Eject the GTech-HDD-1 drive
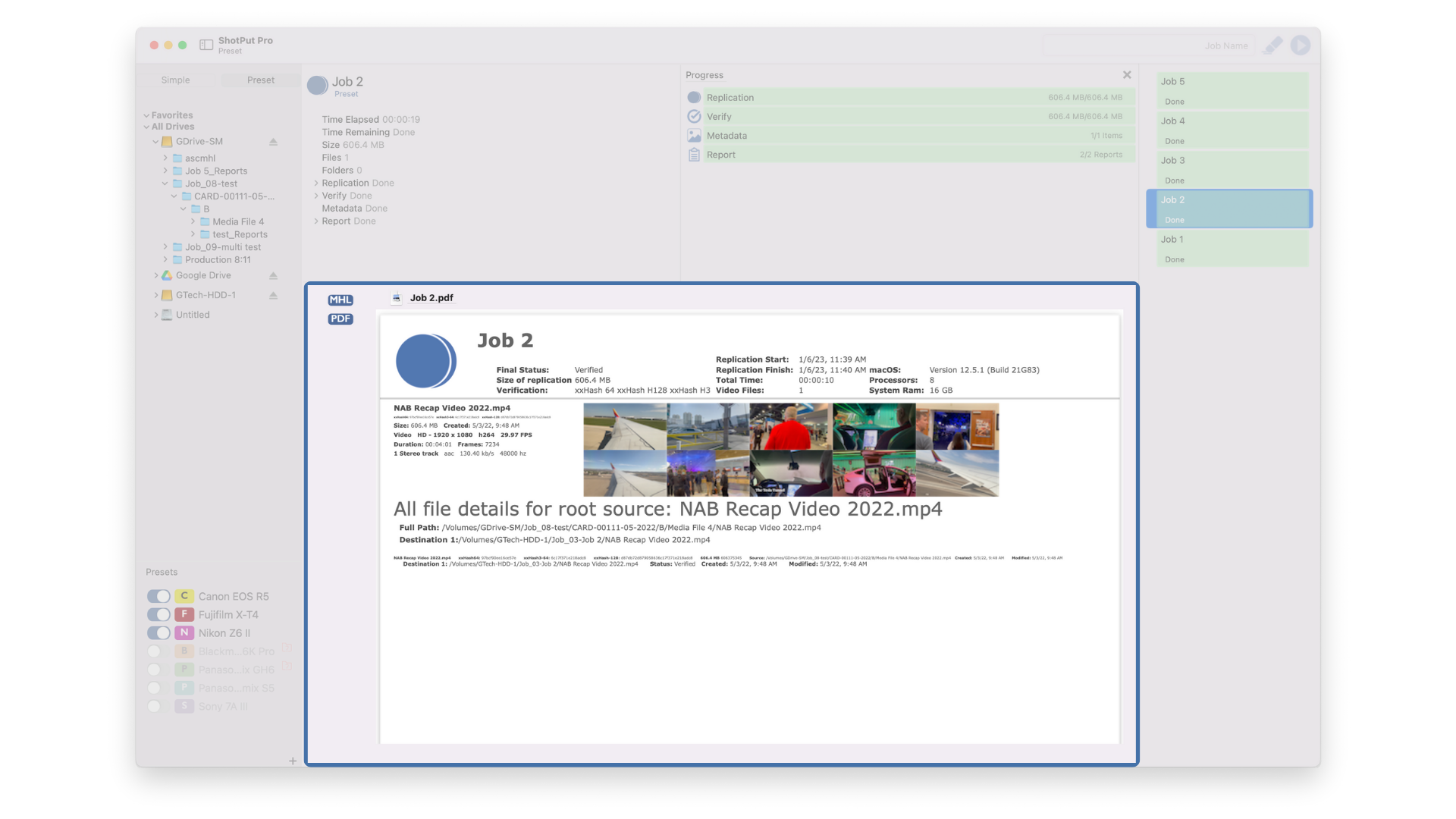 click(273, 296)
